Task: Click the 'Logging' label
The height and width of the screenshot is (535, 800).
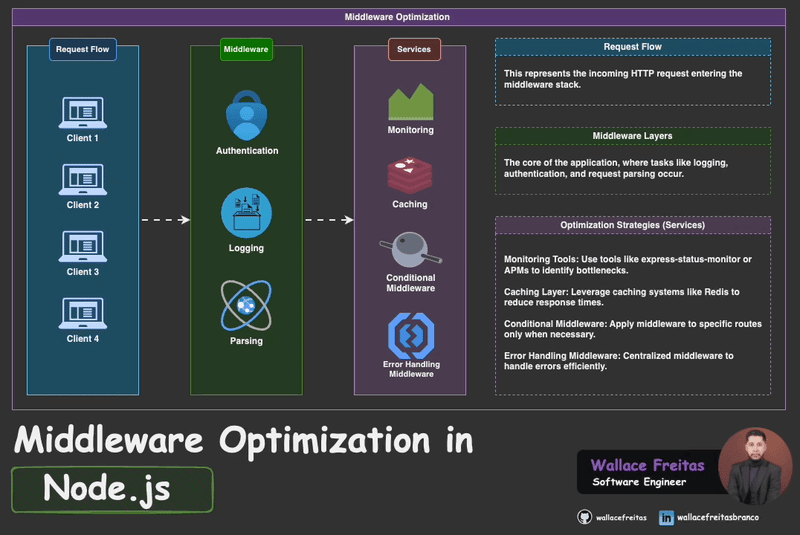Action: pyautogui.click(x=246, y=248)
